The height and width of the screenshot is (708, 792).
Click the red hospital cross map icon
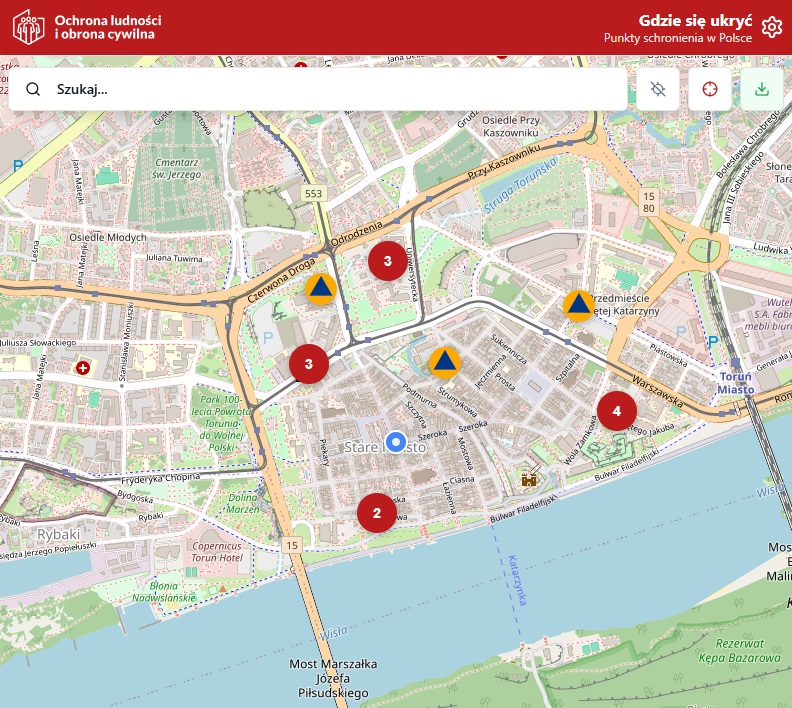[x=83, y=368]
